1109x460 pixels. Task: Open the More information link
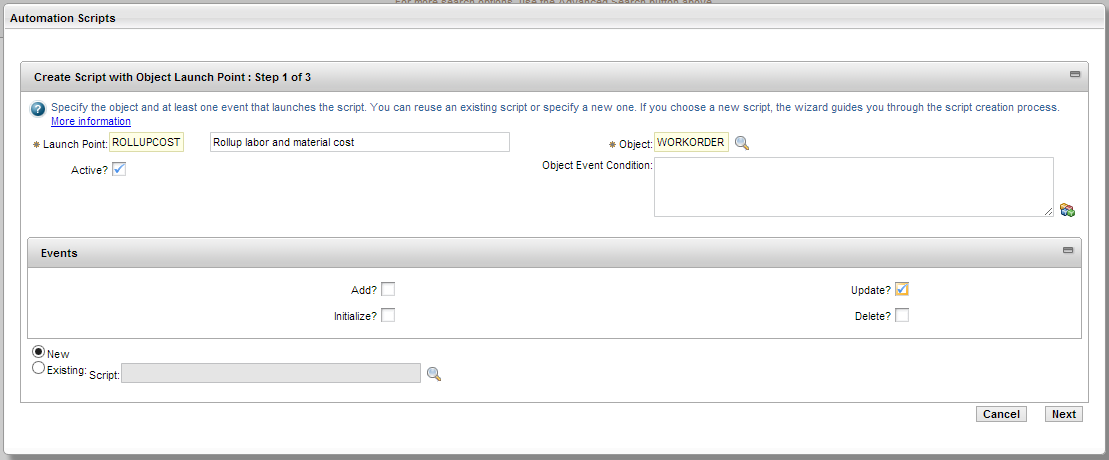pyautogui.click(x=91, y=121)
